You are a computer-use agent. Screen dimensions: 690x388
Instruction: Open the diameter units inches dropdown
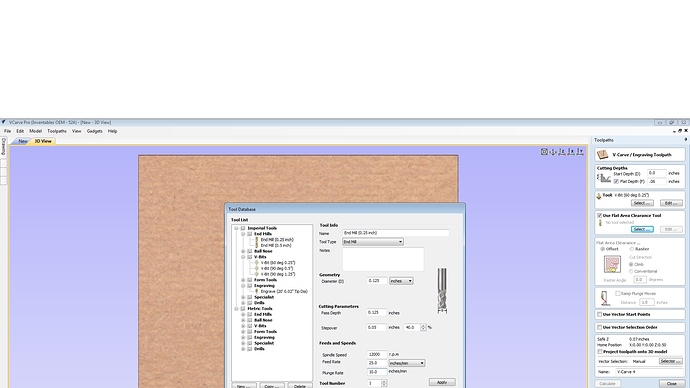[x=401, y=281]
